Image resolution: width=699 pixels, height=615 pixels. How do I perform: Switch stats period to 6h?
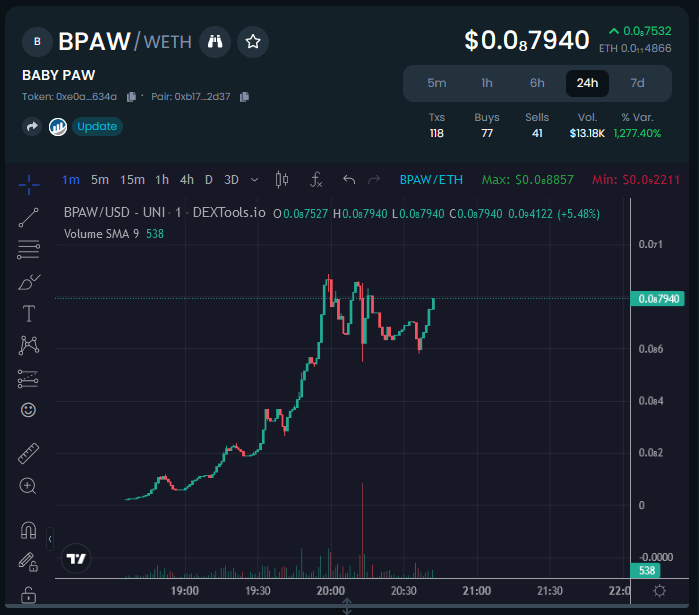(537, 83)
